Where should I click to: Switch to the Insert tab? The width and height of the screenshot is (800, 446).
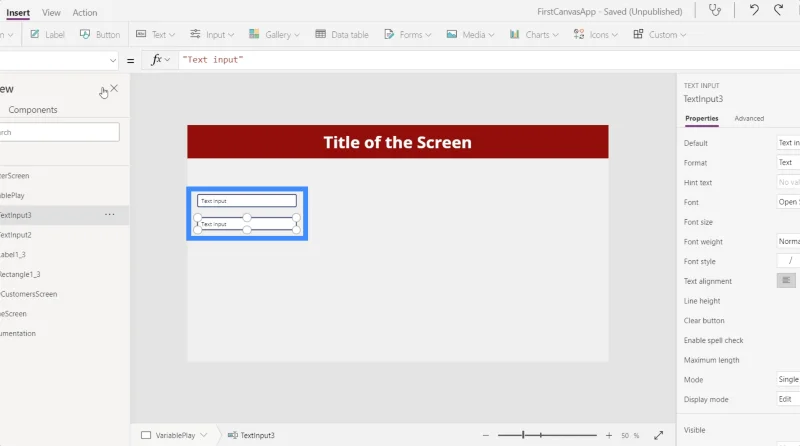18,13
